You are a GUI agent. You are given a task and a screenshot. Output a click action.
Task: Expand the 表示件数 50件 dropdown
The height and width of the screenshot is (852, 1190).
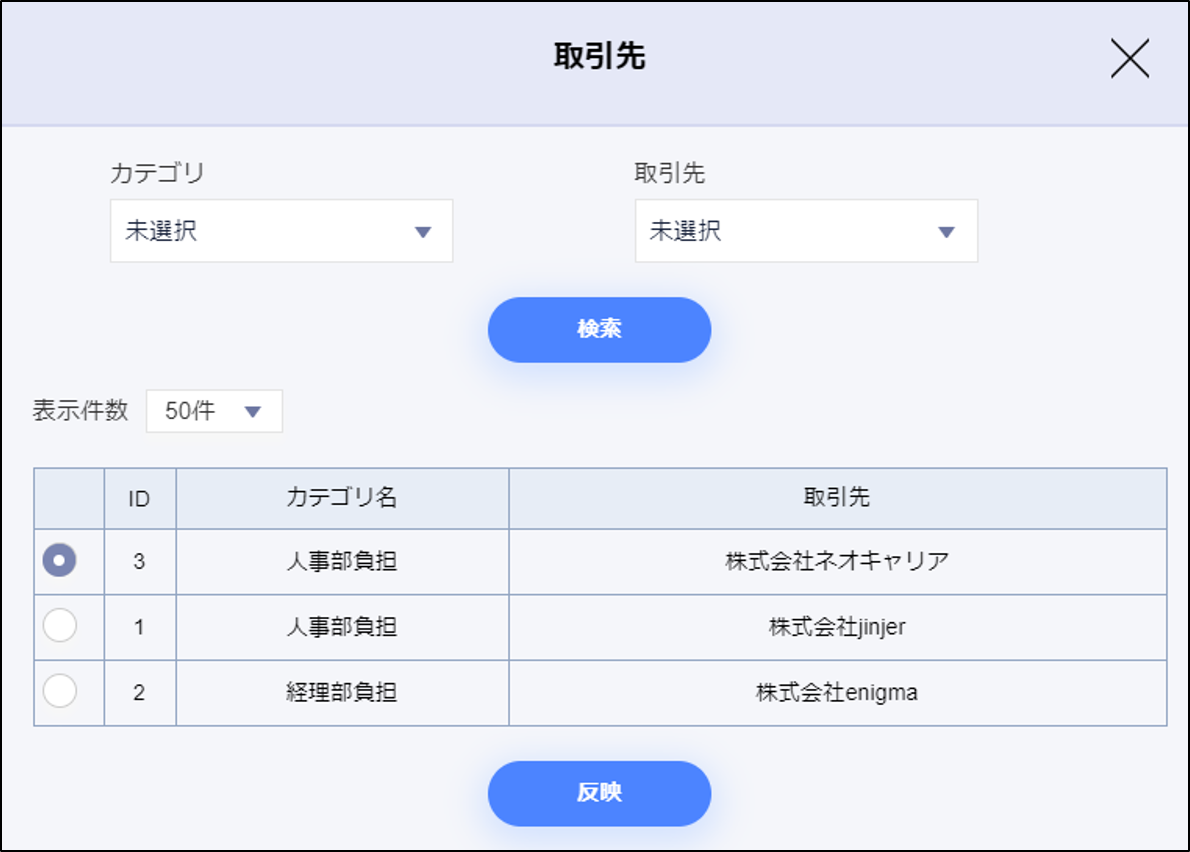(x=214, y=411)
